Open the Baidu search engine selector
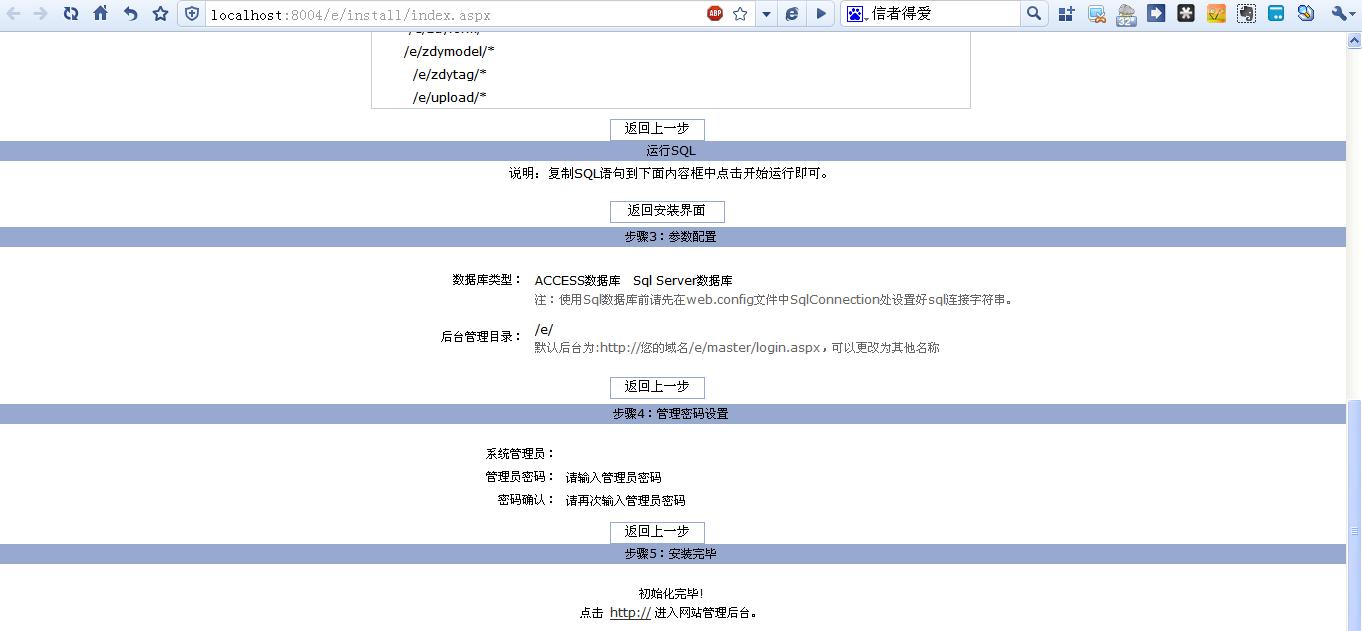 (855, 14)
